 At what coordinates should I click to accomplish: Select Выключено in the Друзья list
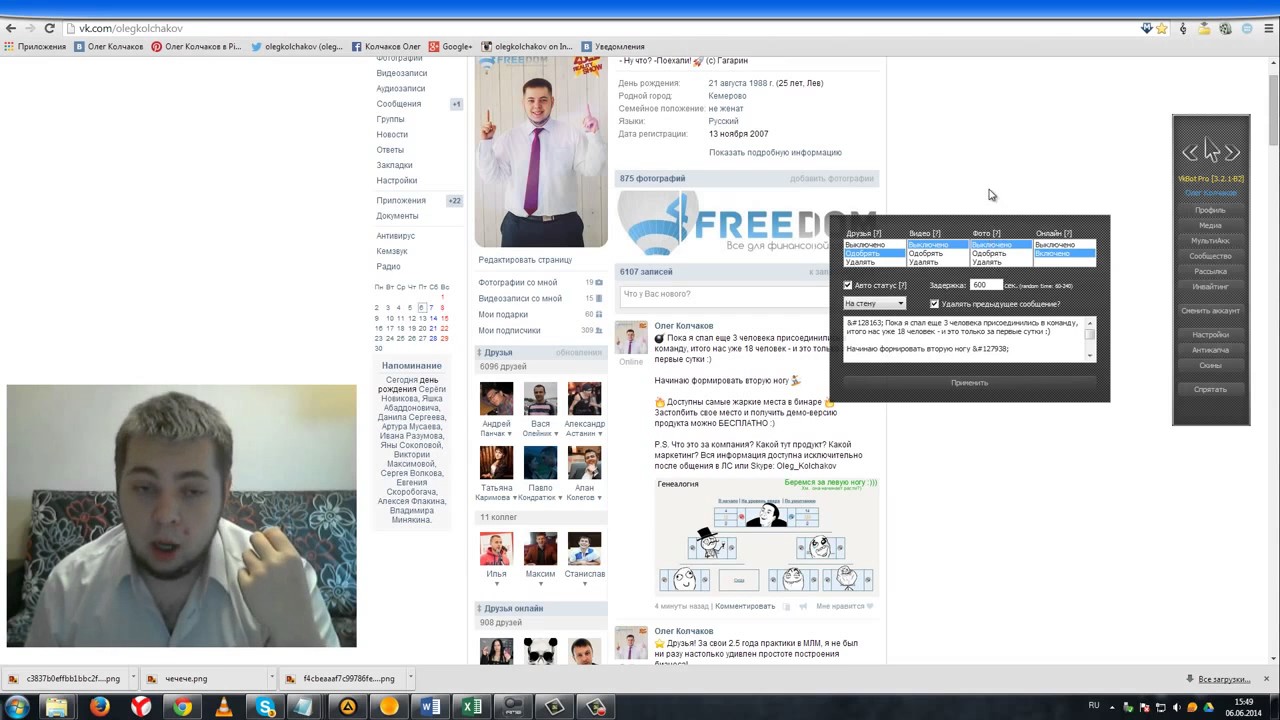874,245
